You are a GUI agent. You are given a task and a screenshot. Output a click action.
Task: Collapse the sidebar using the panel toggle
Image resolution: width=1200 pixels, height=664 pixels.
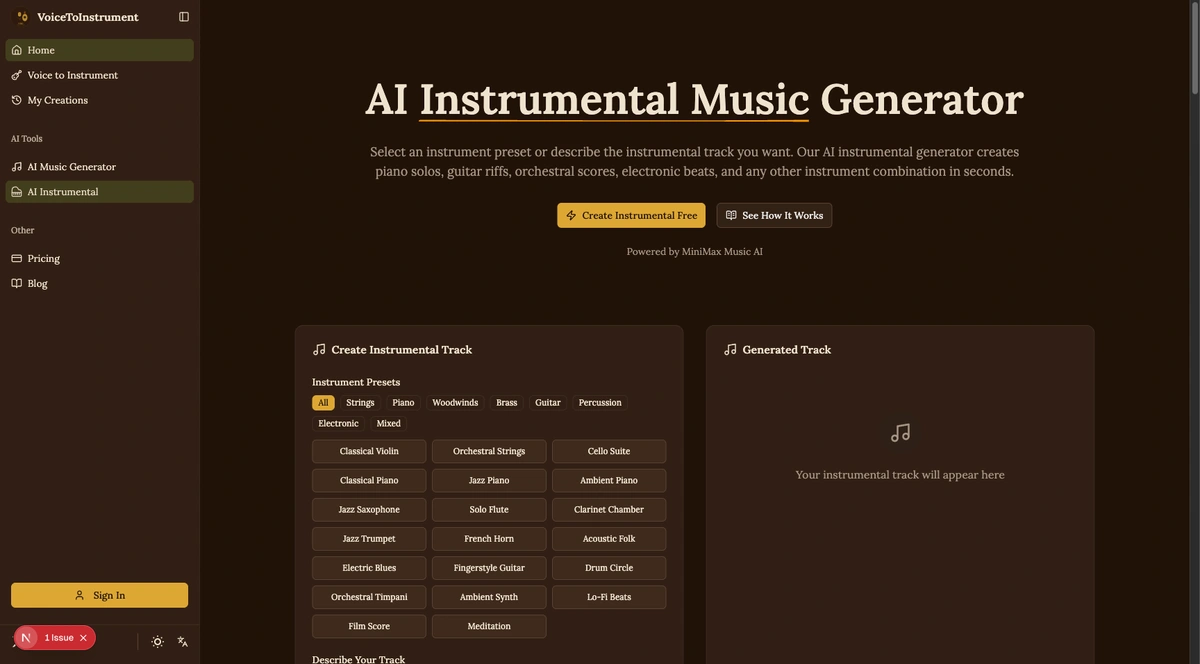(x=183, y=16)
